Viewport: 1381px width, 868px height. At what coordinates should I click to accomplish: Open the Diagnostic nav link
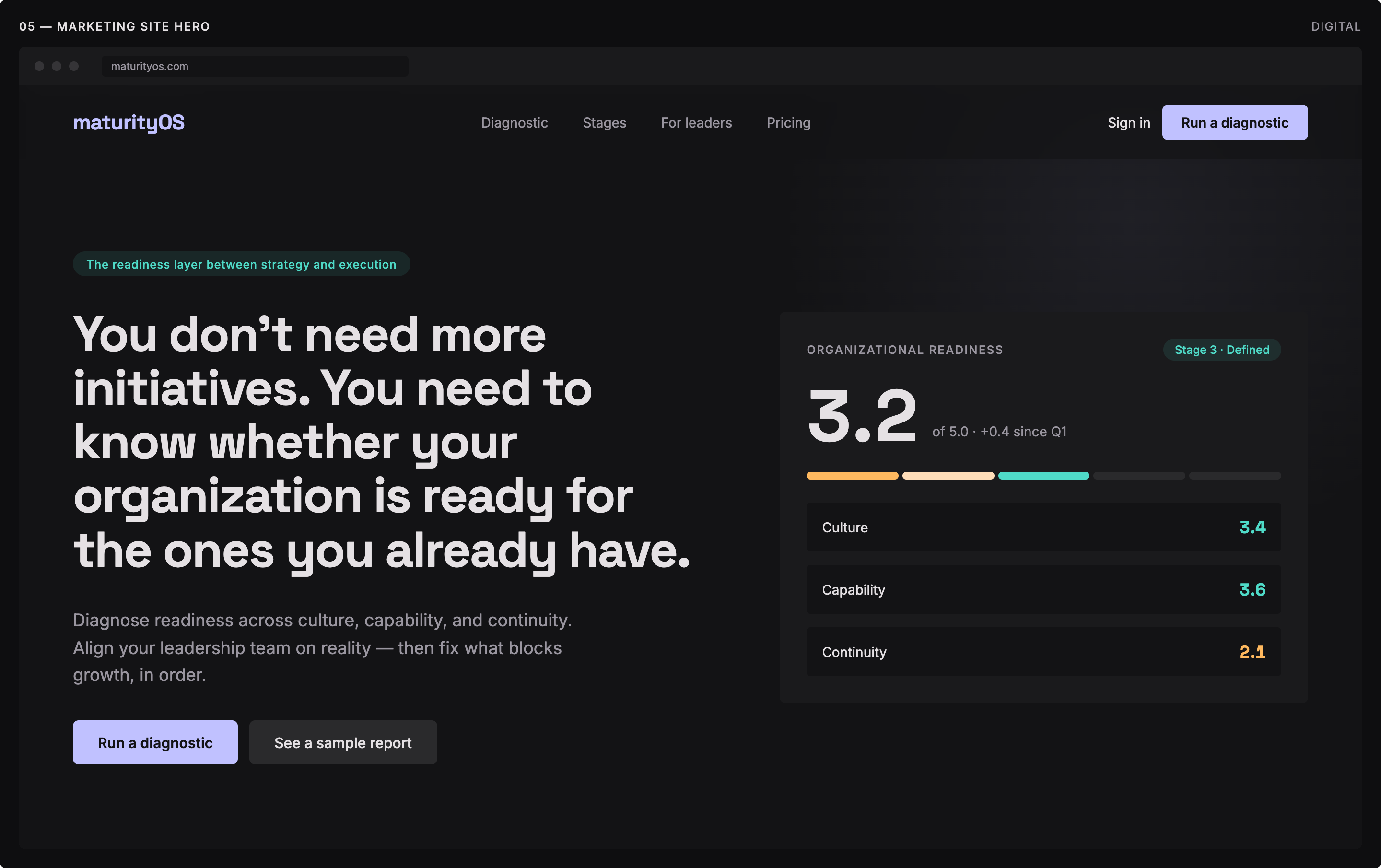point(515,122)
